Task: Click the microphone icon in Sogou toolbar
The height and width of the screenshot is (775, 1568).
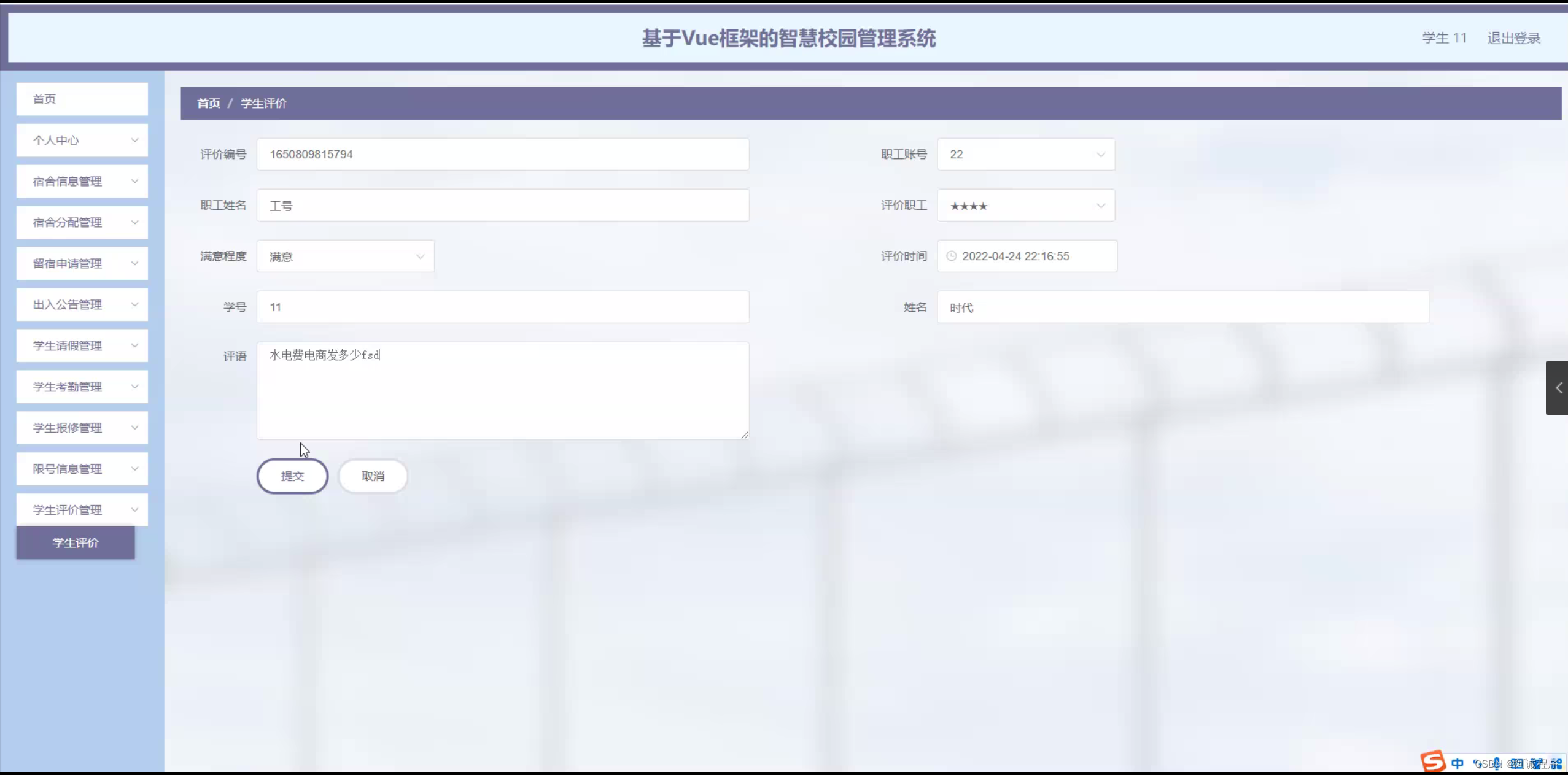Action: tap(1497, 763)
